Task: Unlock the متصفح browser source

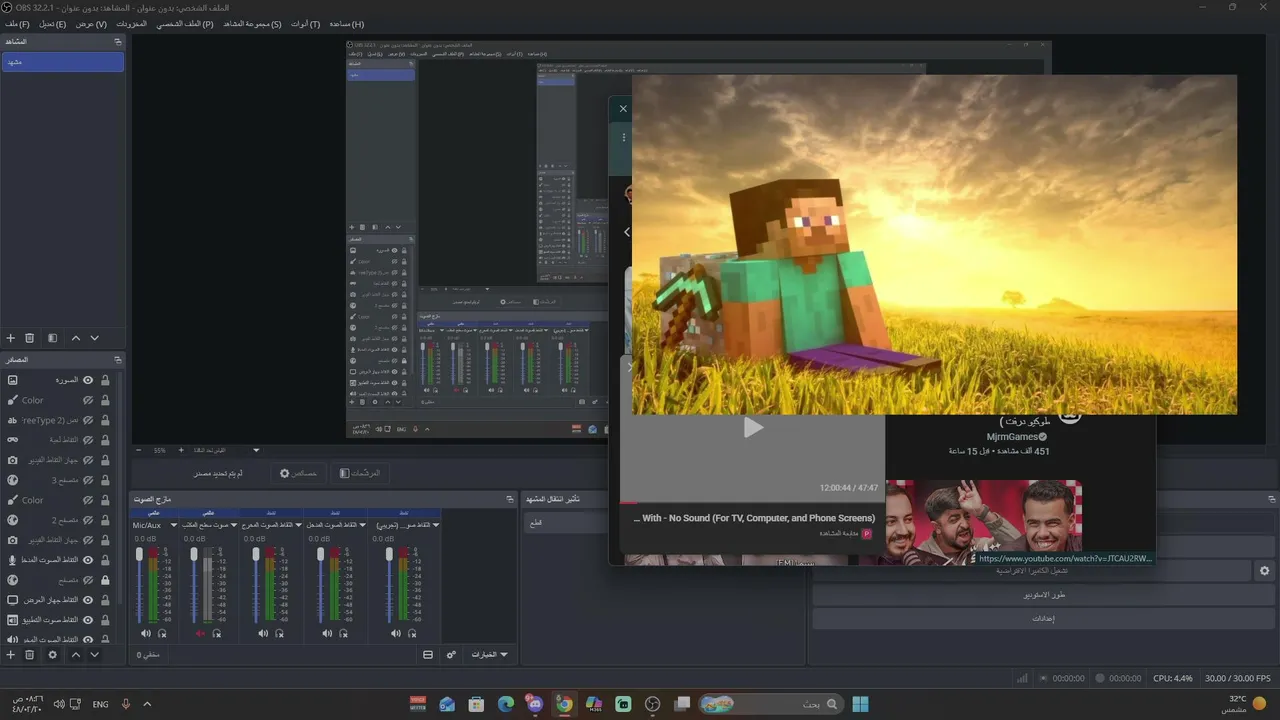Action: coord(105,580)
